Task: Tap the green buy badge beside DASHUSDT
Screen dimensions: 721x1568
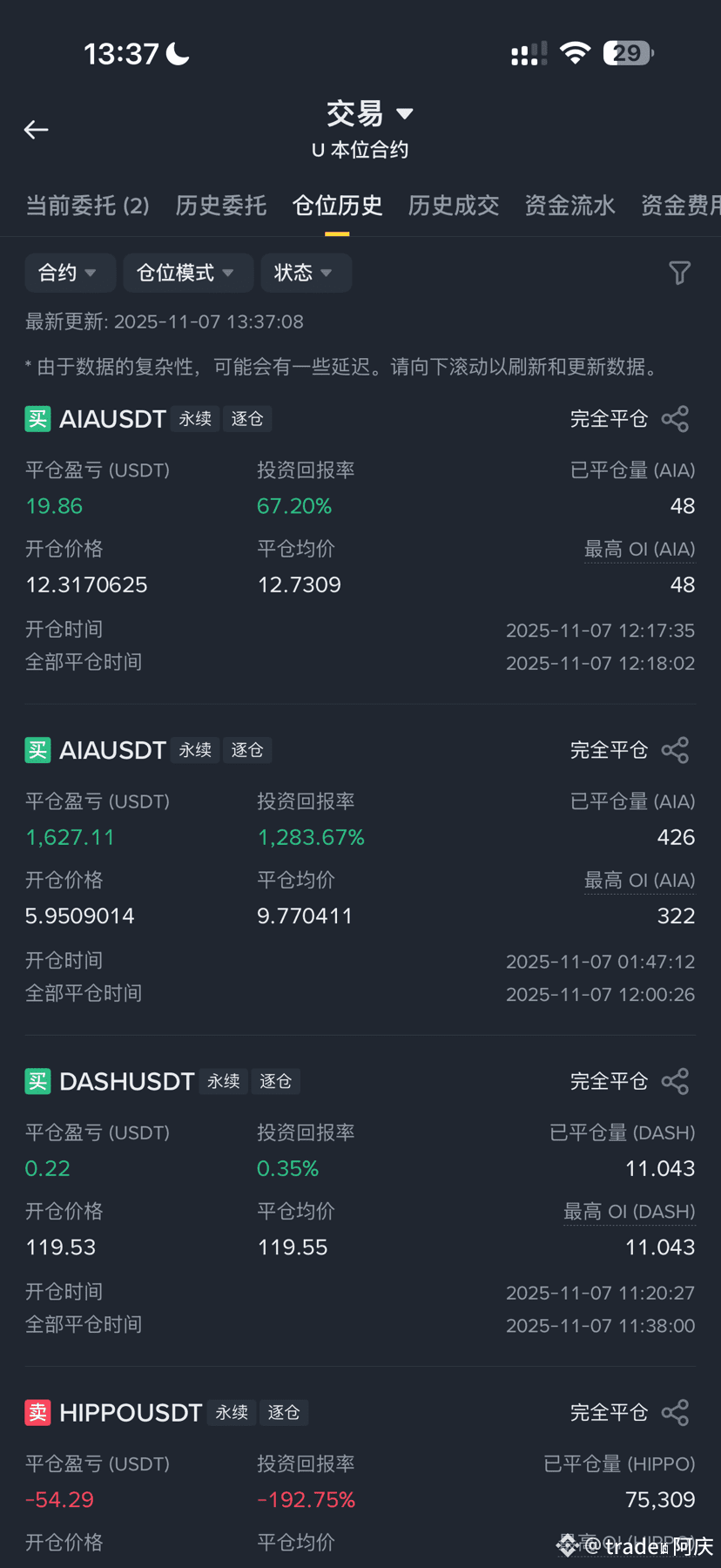Action: point(37,1081)
